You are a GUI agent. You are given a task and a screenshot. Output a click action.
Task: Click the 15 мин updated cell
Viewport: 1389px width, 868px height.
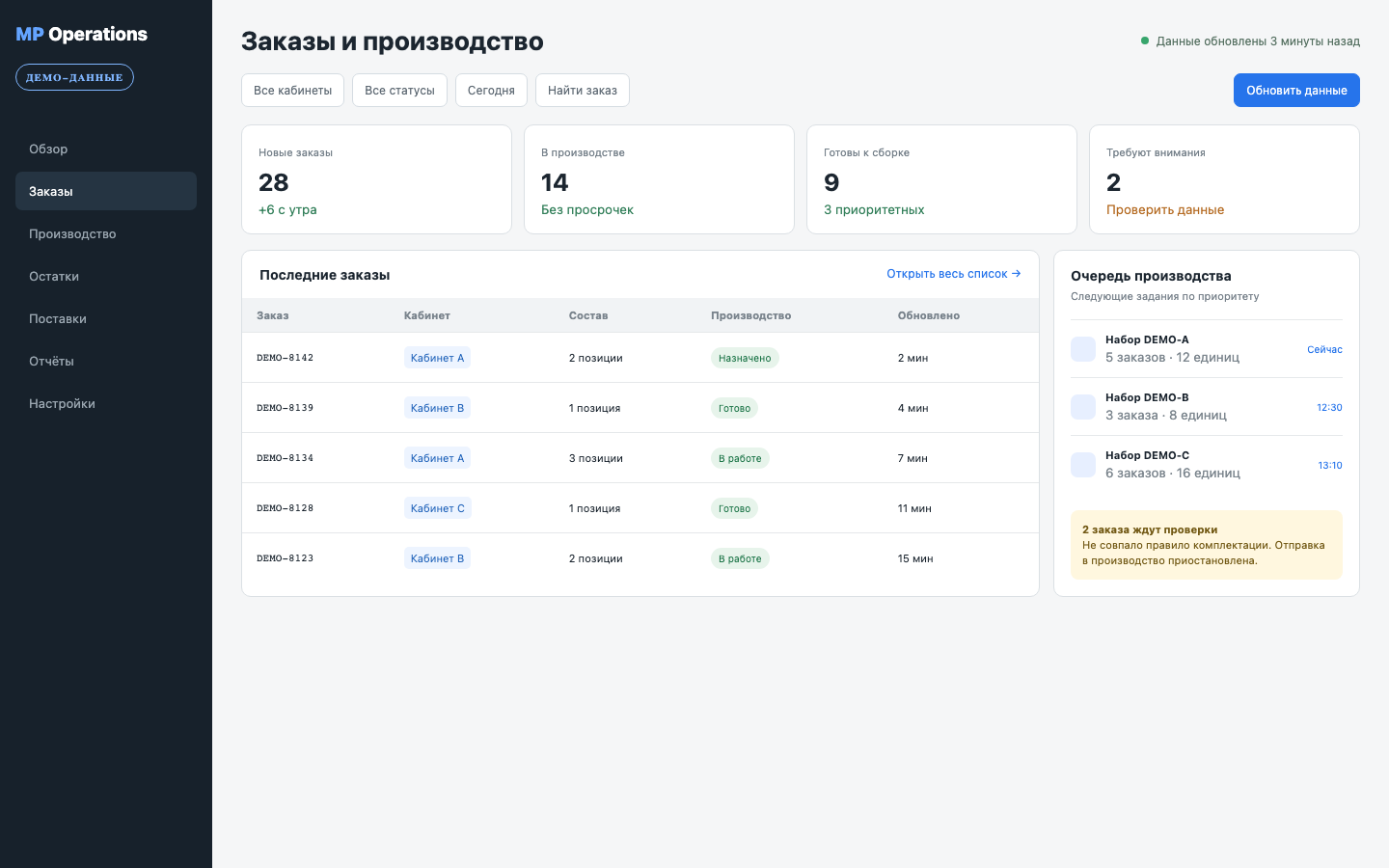[915, 558]
